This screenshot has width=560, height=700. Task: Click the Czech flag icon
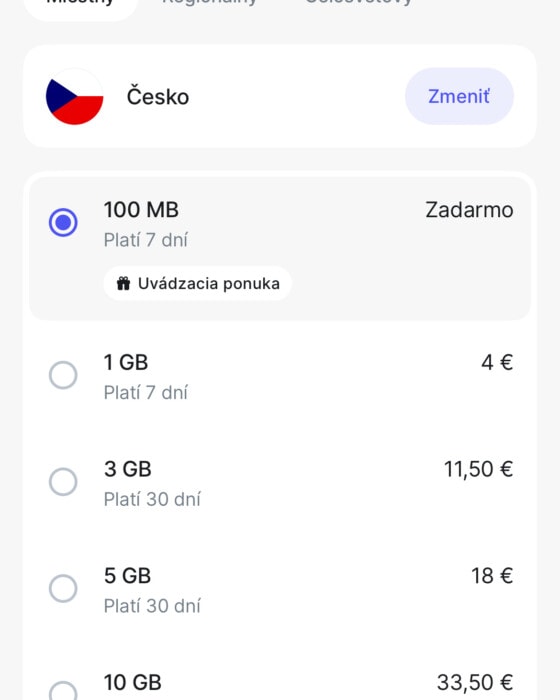click(x=75, y=96)
